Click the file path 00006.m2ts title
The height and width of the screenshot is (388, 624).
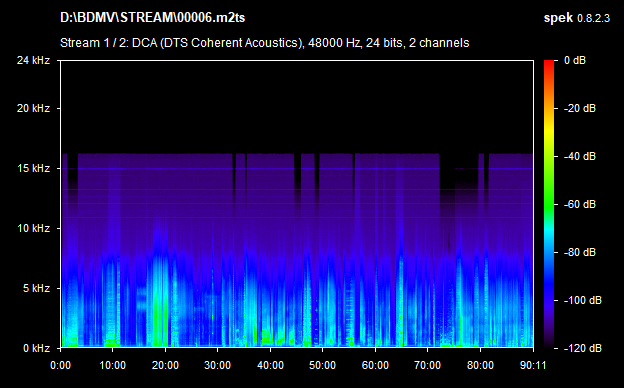pyautogui.click(x=153, y=18)
